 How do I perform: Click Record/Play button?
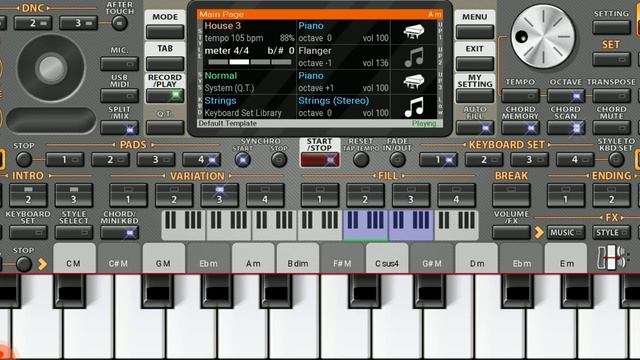click(x=165, y=96)
